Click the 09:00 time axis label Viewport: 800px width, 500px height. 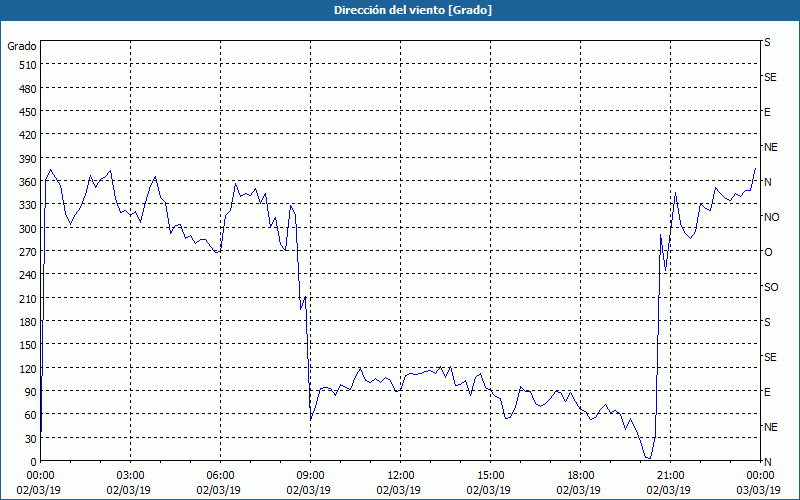tap(310, 476)
